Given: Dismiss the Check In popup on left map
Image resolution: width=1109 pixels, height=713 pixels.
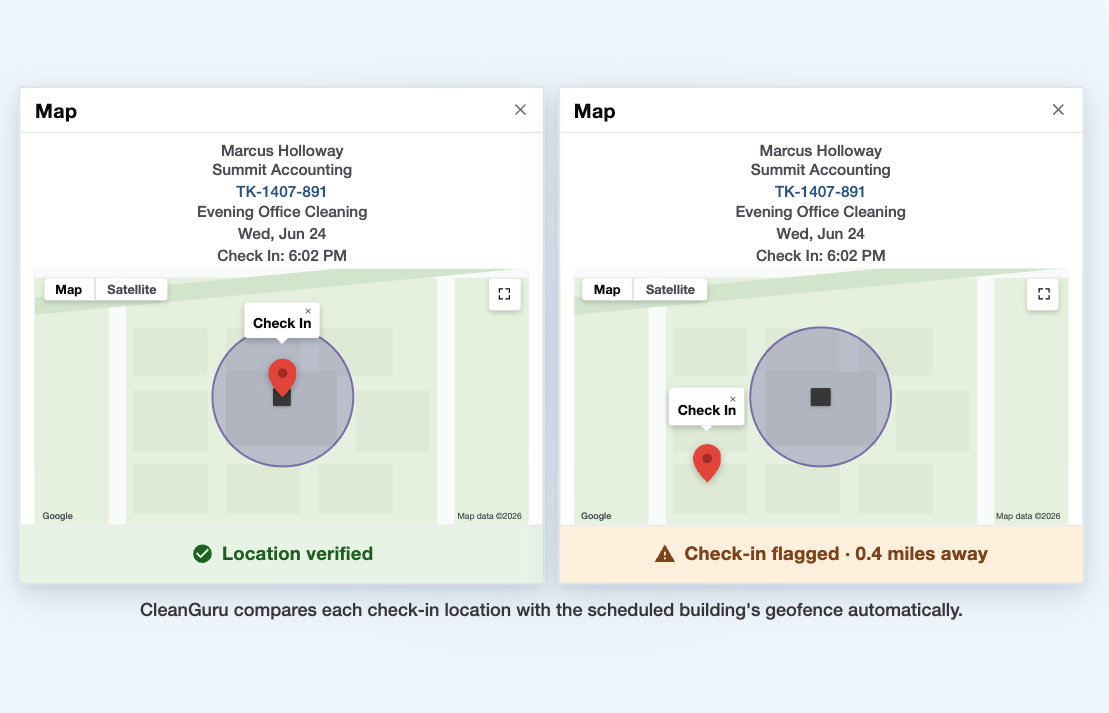Looking at the screenshot, I should point(308,311).
